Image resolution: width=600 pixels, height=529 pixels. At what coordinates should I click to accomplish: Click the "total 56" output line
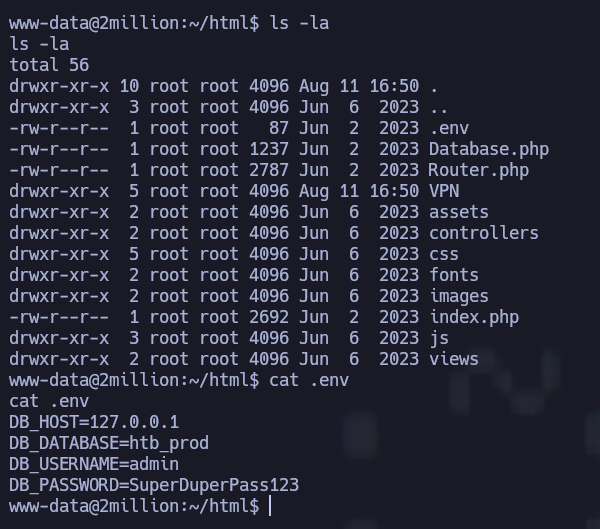tap(43, 65)
